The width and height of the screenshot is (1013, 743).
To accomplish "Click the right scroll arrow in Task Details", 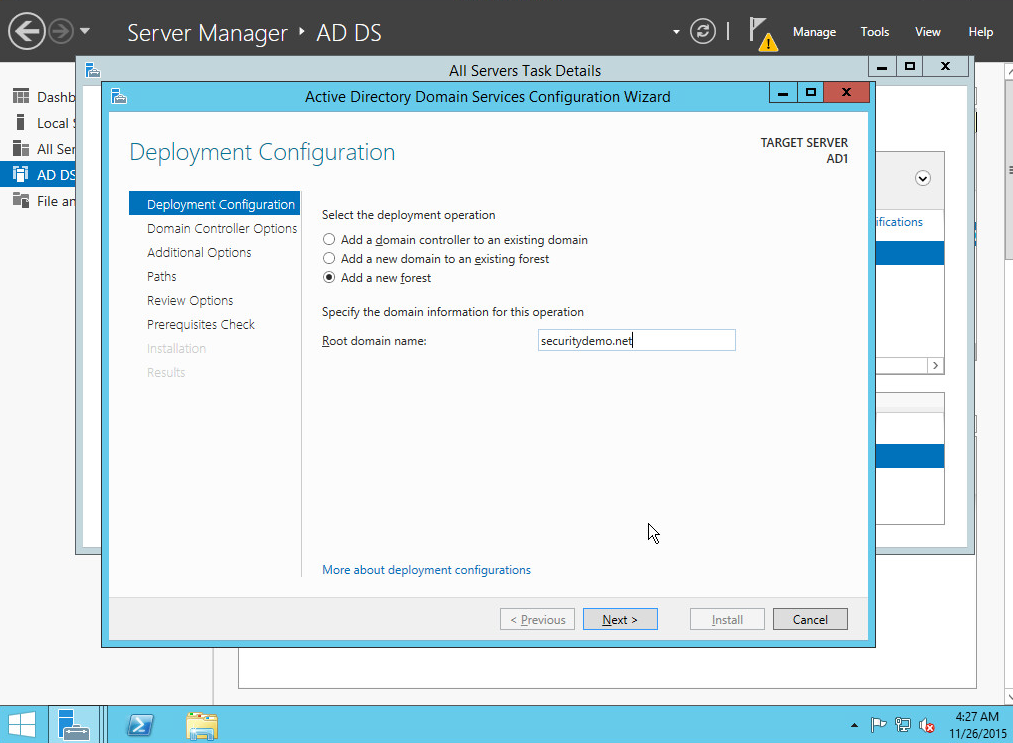I will (935, 366).
